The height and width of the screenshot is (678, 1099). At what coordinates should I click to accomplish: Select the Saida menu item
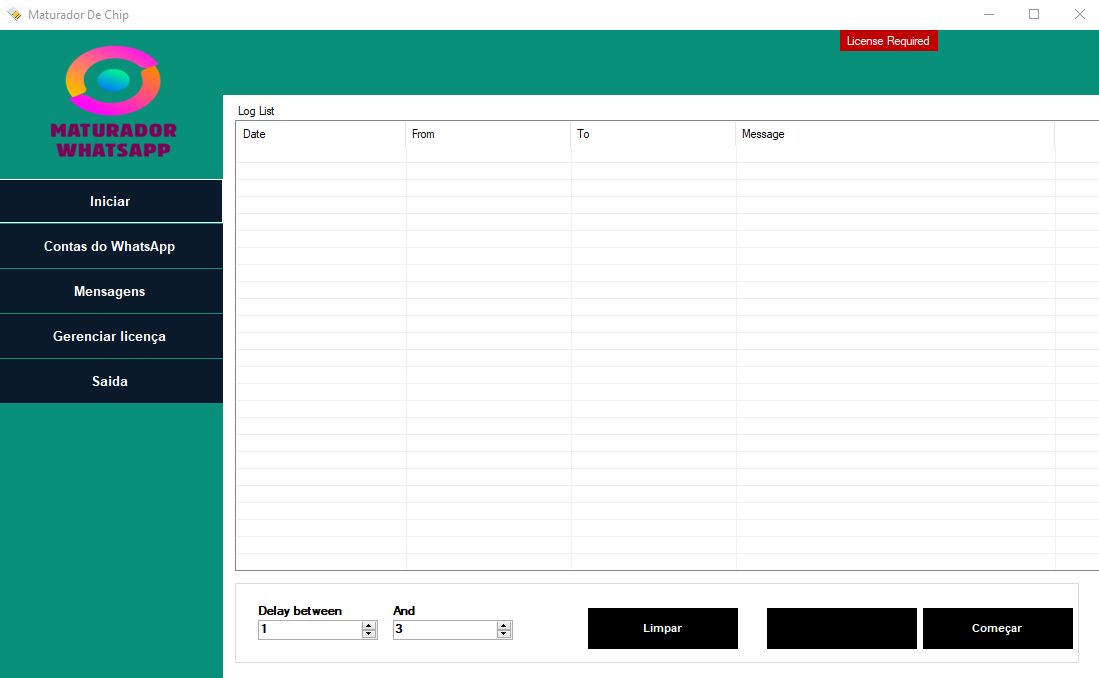111,381
